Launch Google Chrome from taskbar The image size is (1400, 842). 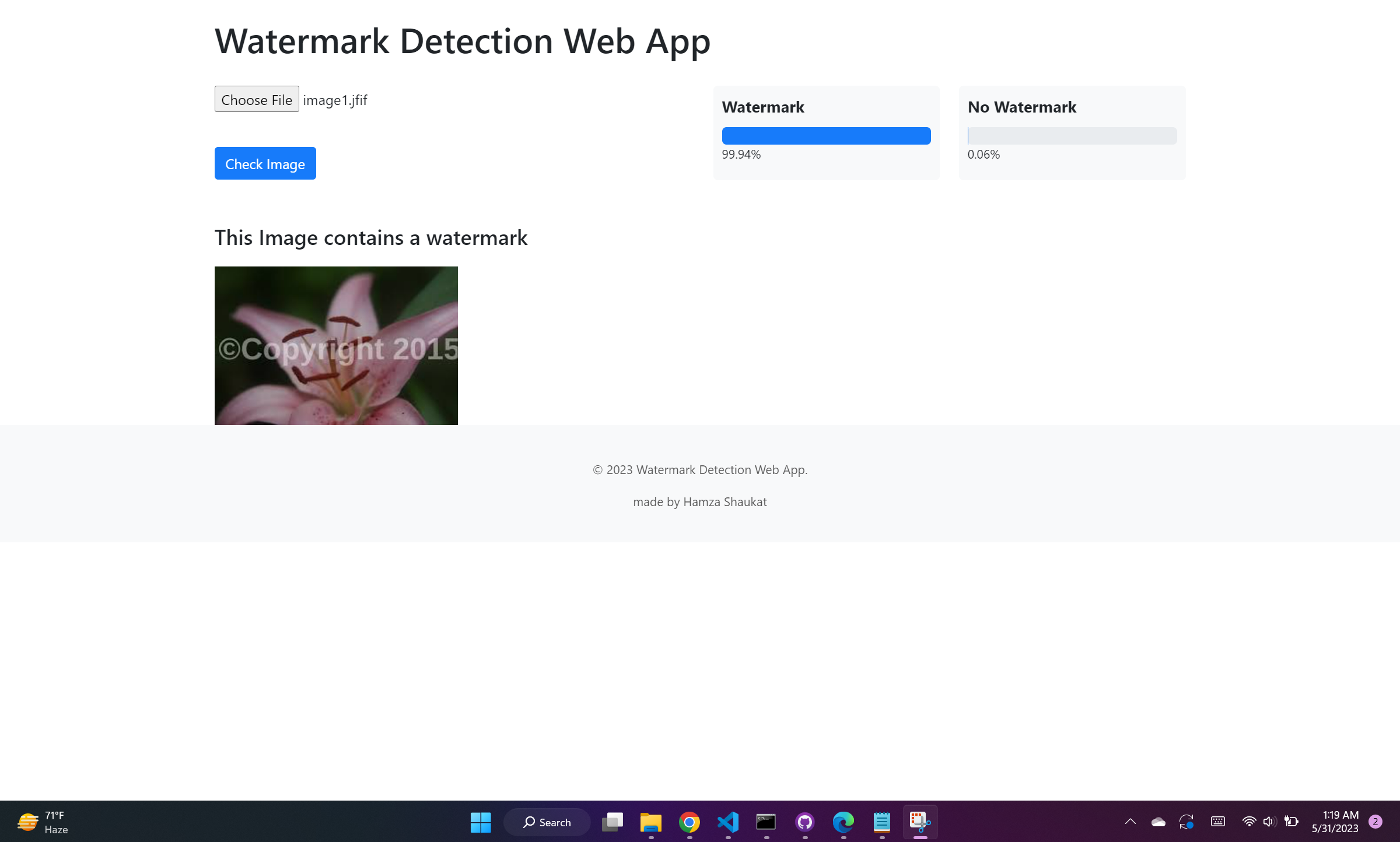pyautogui.click(x=689, y=822)
